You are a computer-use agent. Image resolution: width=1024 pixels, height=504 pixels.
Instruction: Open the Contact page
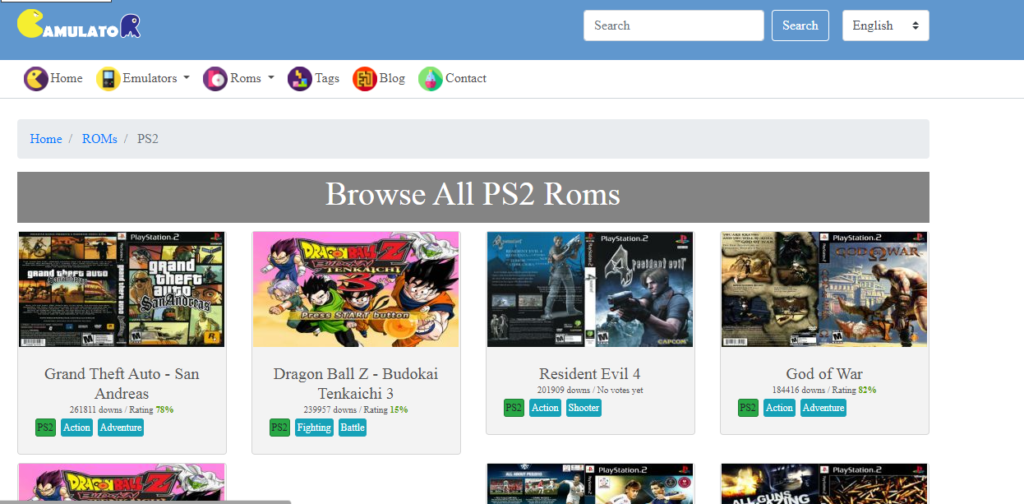coord(466,78)
